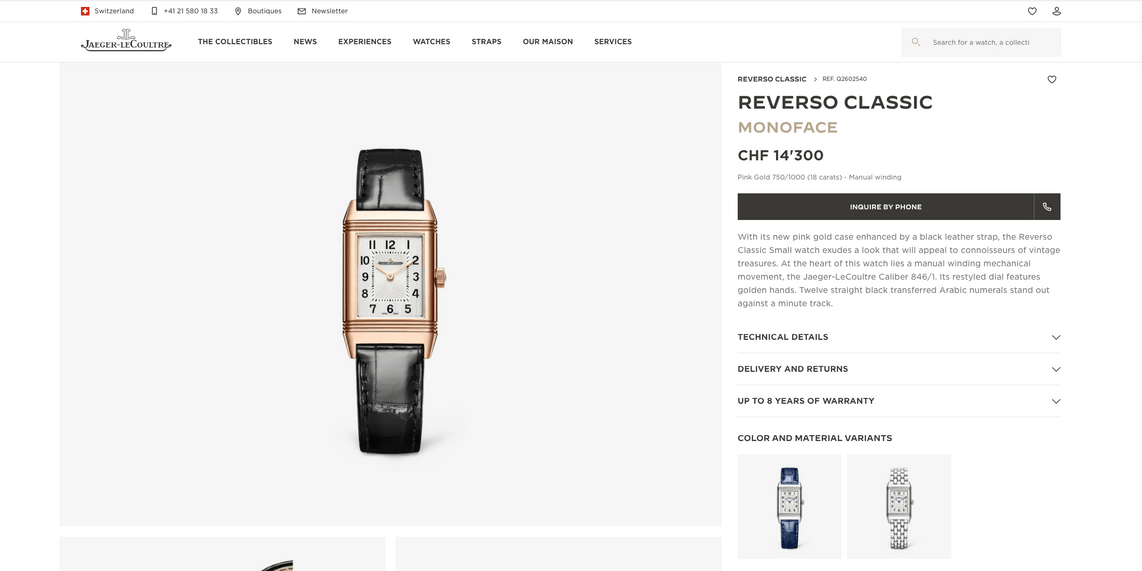The image size is (1142, 571).
Task: Open the Straps menu item
Action: point(486,42)
